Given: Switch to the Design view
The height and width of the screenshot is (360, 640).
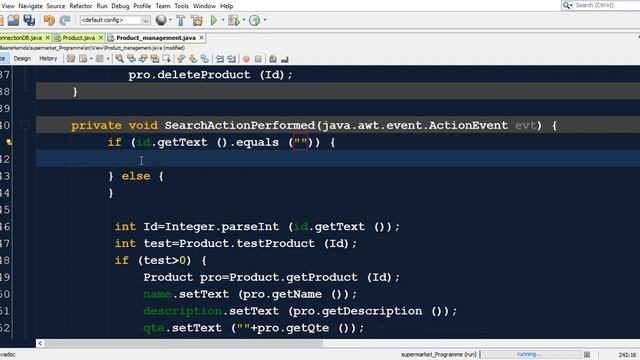Looking at the screenshot, I should (x=22, y=59).
